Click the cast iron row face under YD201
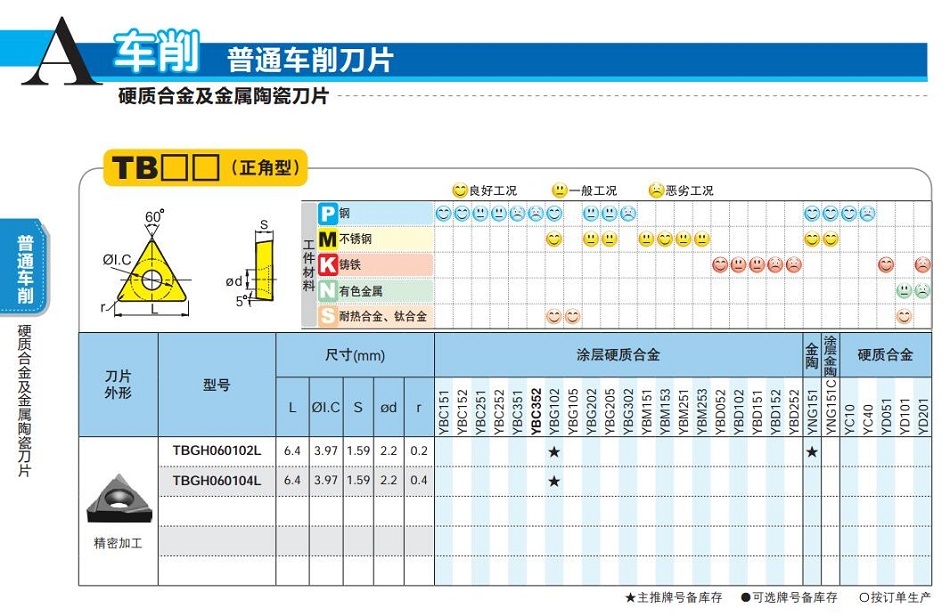 pyautogui.click(x=923, y=265)
